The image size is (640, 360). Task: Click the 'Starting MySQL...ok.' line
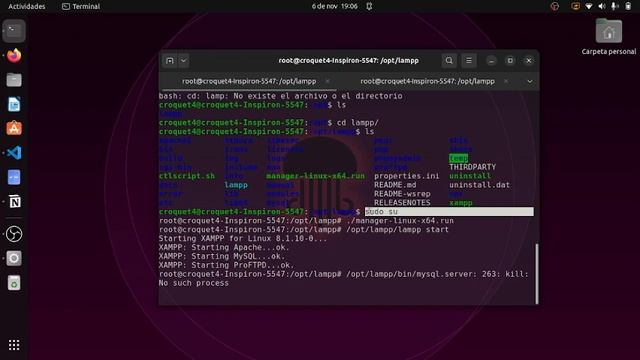(222, 256)
